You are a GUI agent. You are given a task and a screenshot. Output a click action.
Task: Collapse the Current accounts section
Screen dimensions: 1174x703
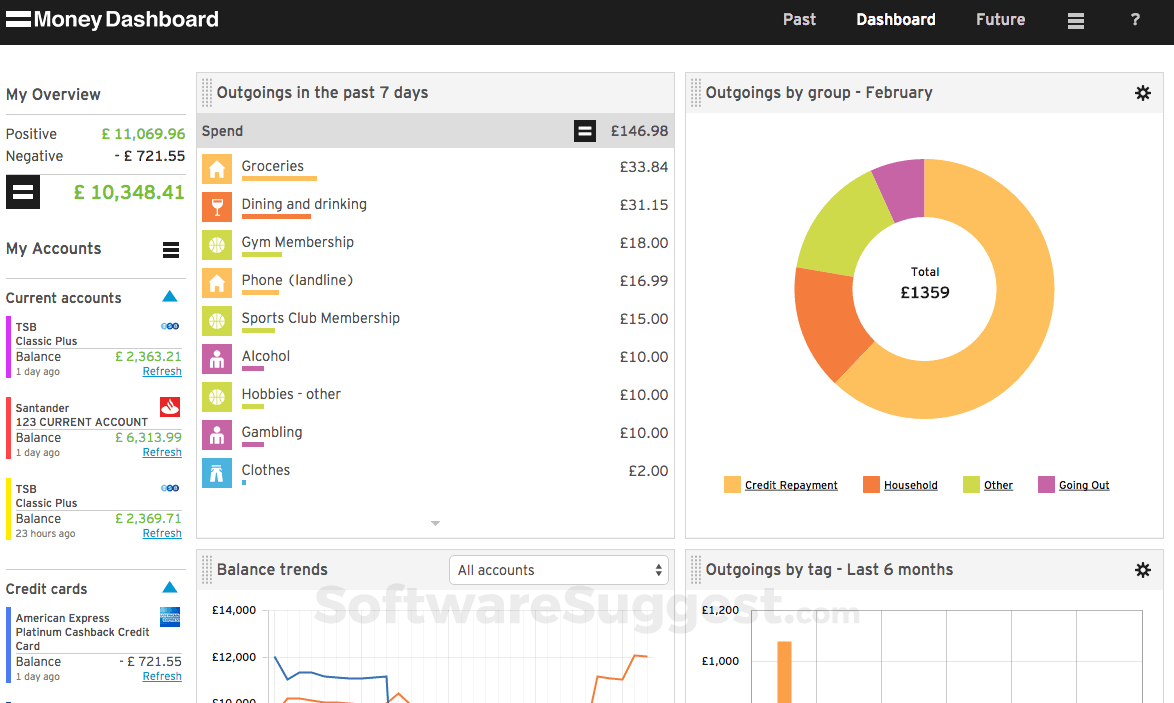click(169, 295)
